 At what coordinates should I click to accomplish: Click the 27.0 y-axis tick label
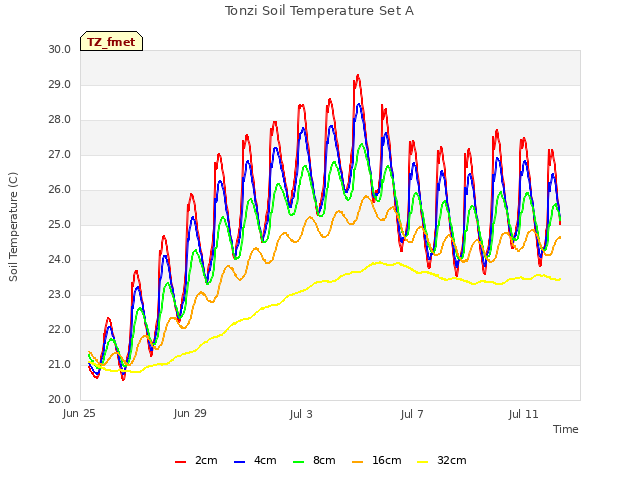(x=60, y=155)
